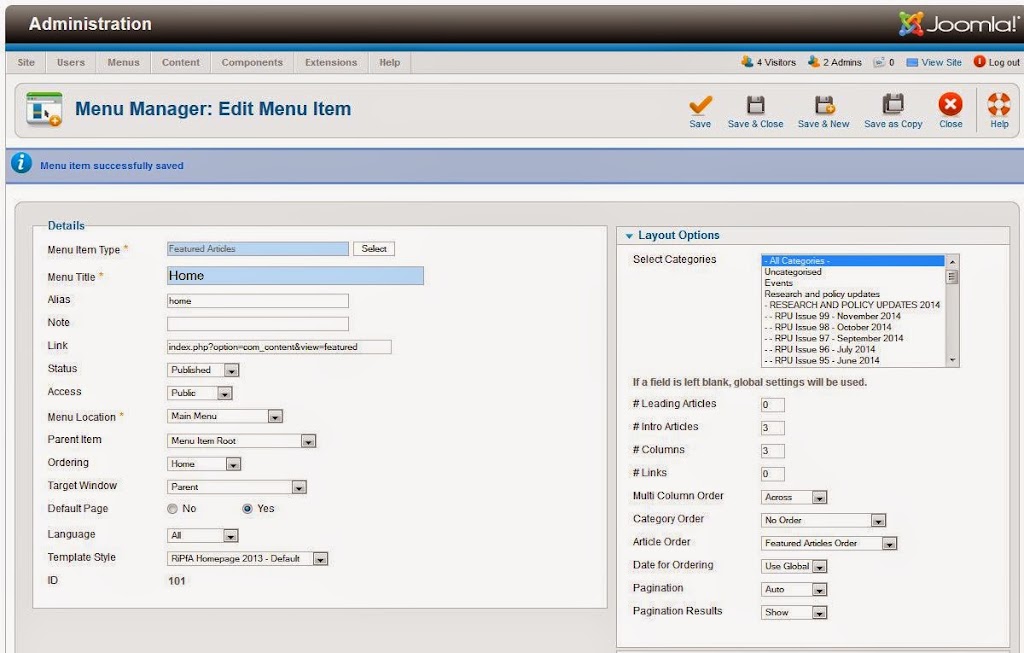Open the Multi Column Order dropdown
The width and height of the screenshot is (1024, 653).
[x=794, y=498]
